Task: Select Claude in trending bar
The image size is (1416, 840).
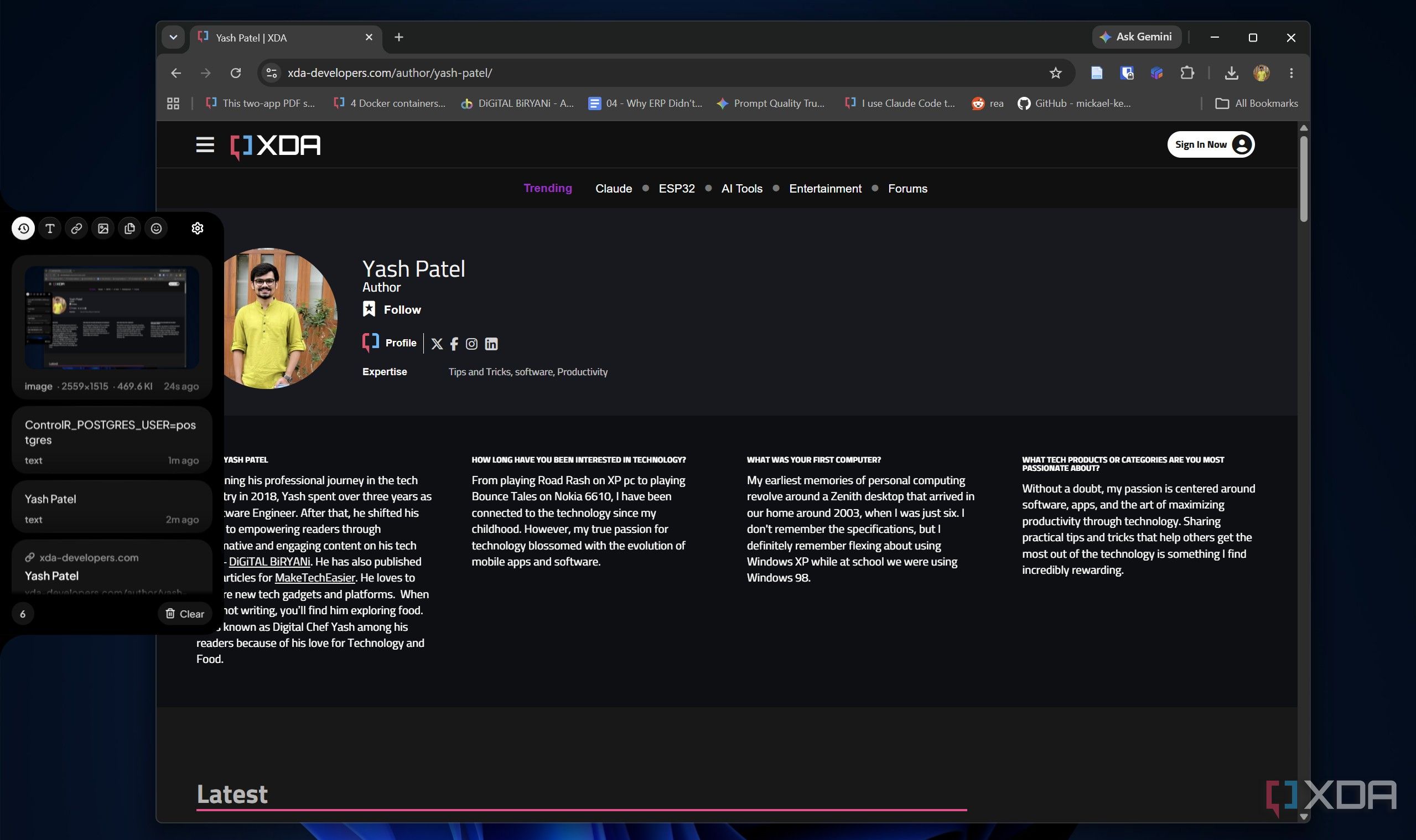Action: (x=614, y=189)
